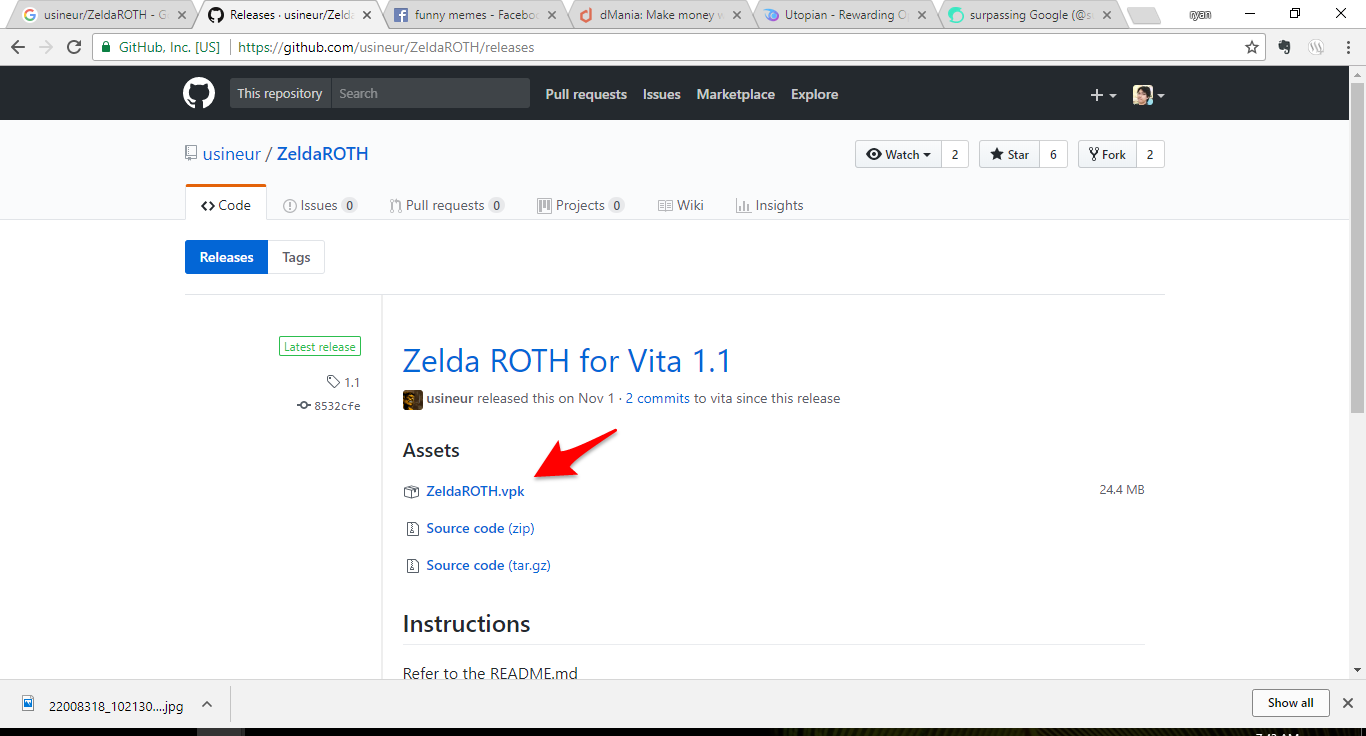Open the Projects tab
Image resolution: width=1366 pixels, height=736 pixels.
click(580, 205)
